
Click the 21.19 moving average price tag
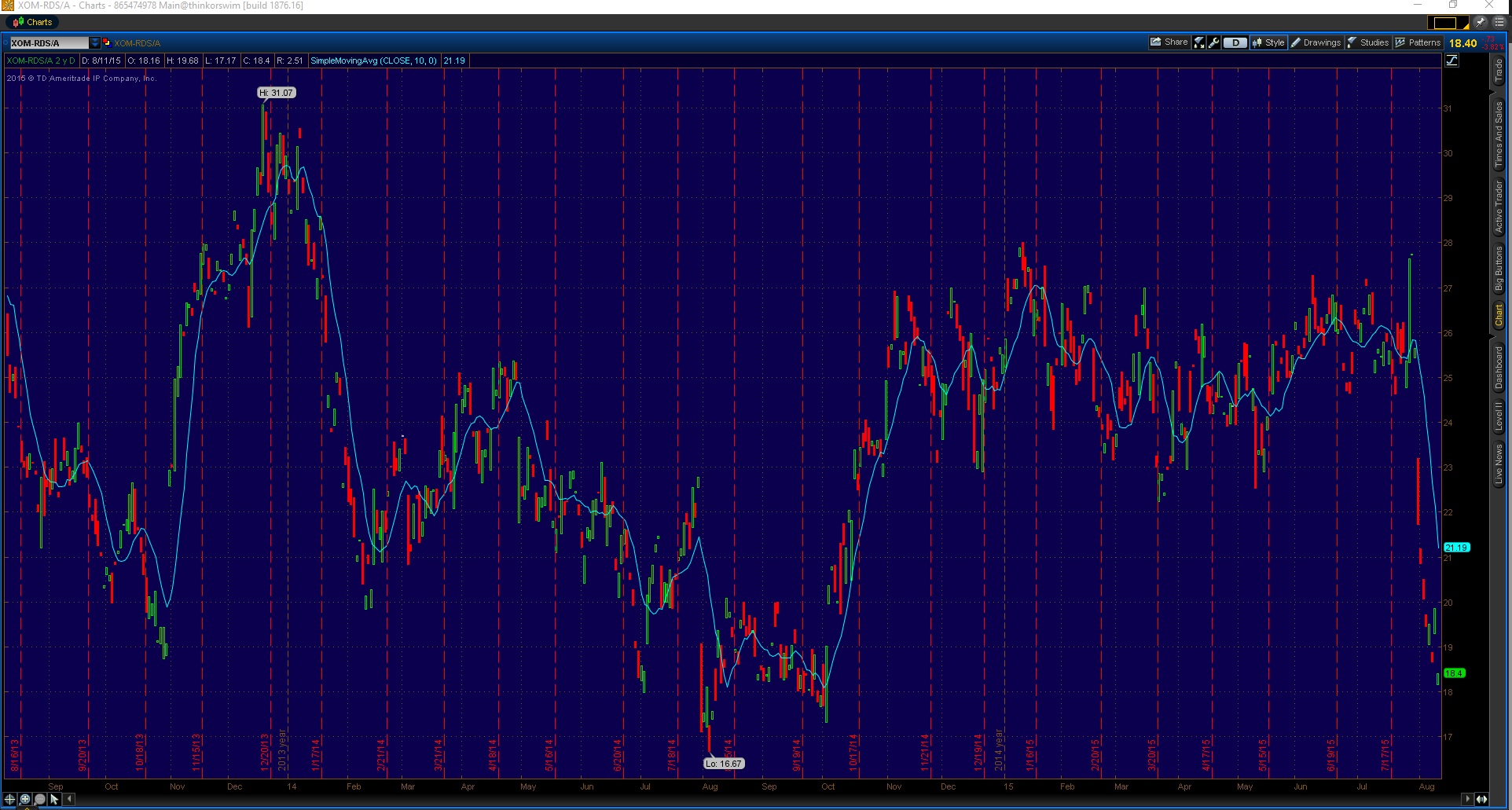[1456, 548]
